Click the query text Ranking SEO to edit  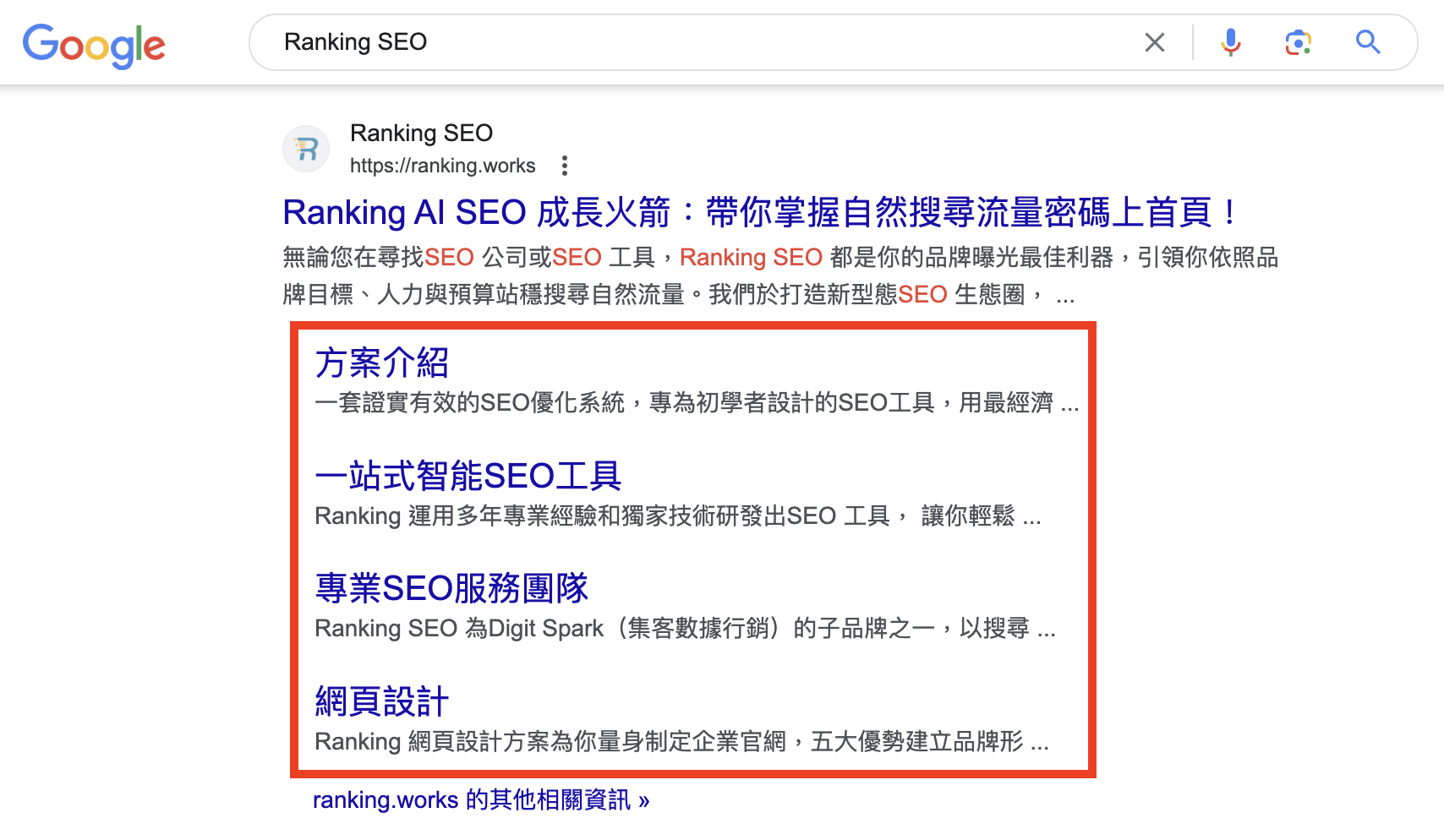coord(355,41)
